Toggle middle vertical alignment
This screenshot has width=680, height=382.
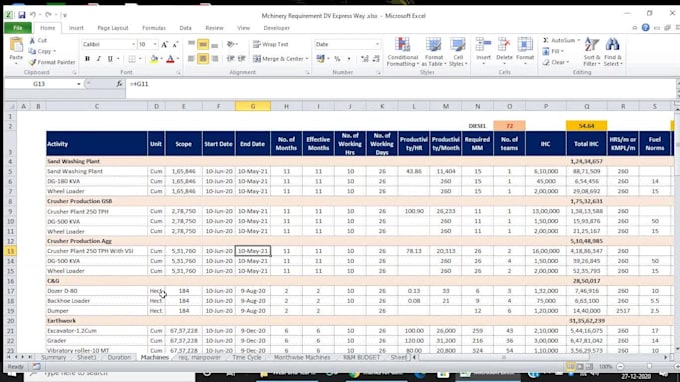point(203,44)
